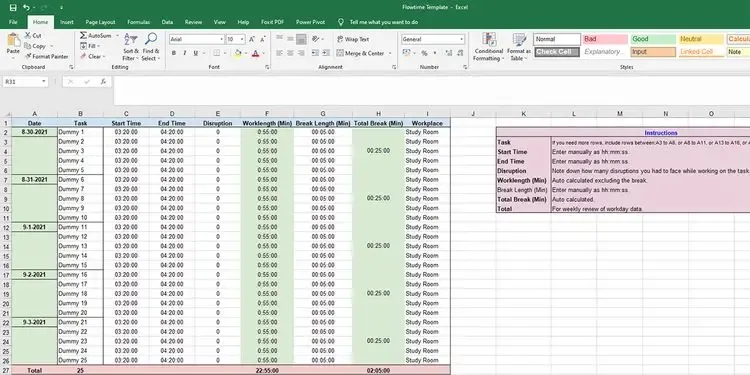Expand the AutoSum dropdown arrow
Screen dimensions: 750x375
[117, 36]
